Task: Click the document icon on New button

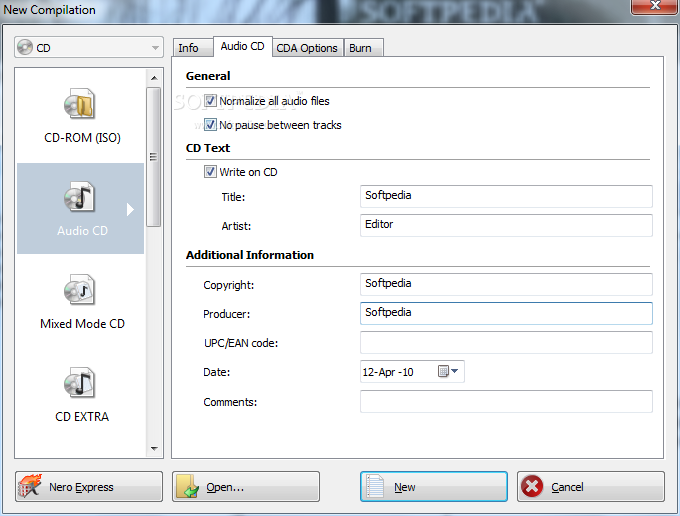Action: tap(375, 486)
